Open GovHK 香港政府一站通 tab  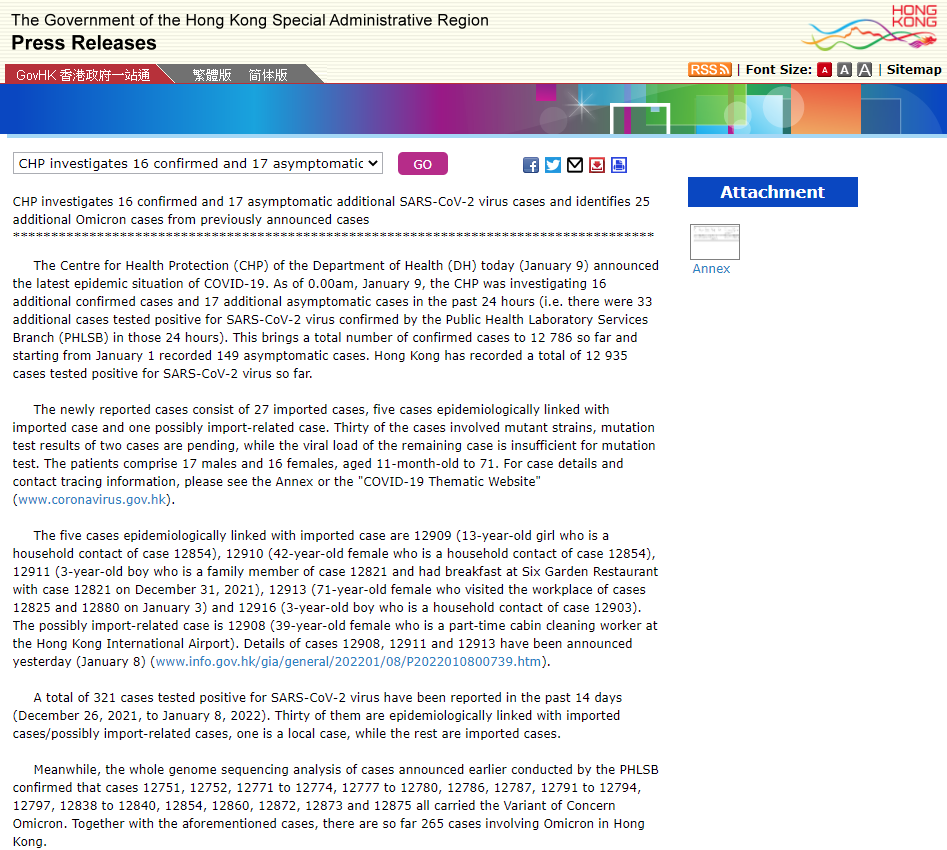click(x=83, y=75)
